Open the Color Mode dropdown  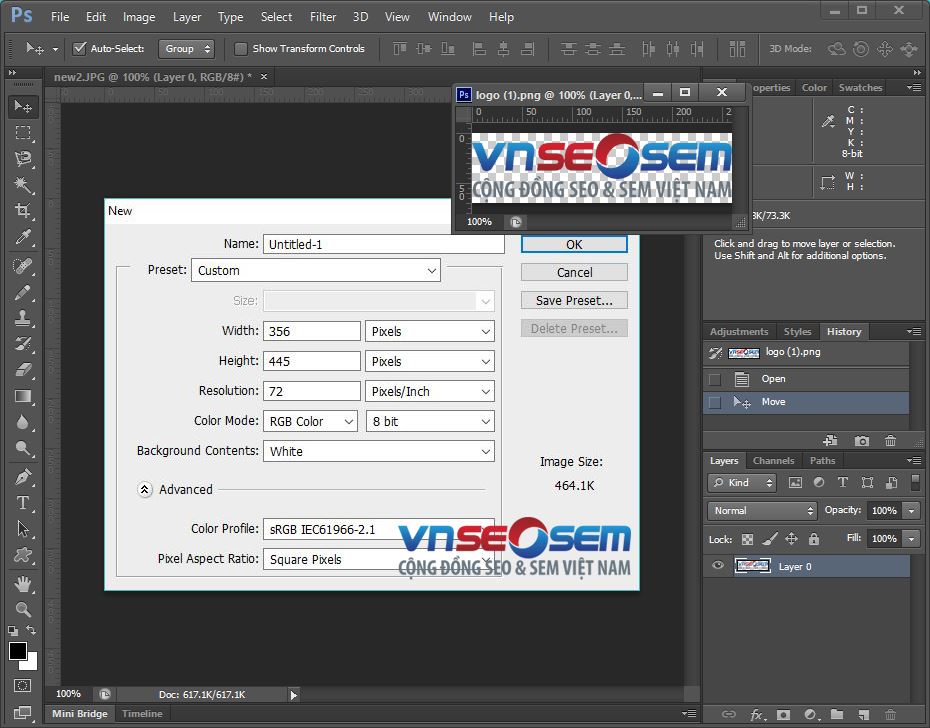tap(310, 421)
